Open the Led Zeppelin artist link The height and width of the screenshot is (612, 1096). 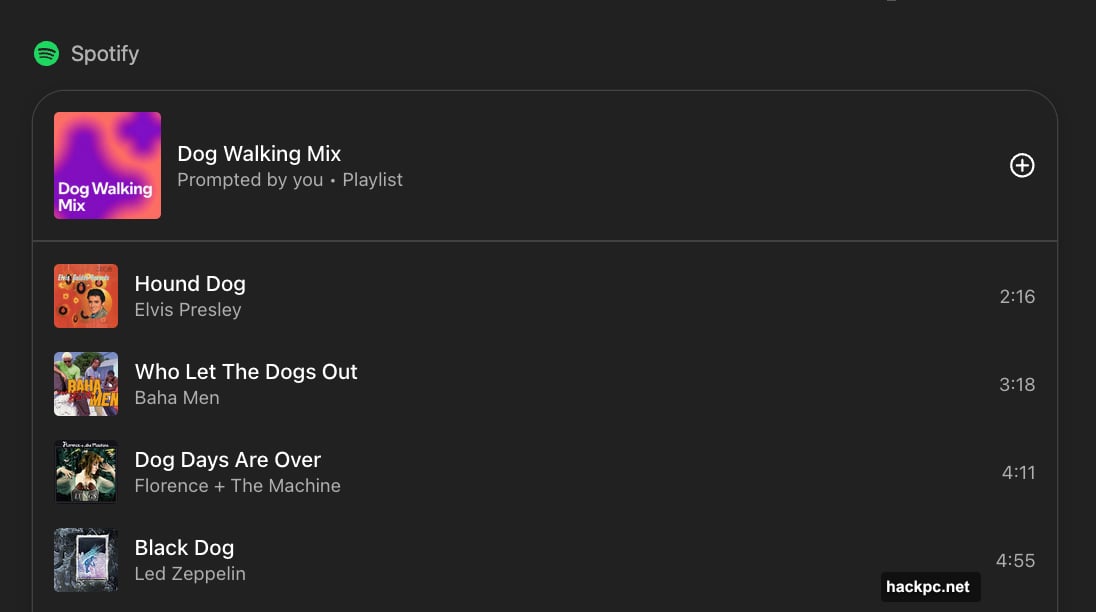click(190, 574)
